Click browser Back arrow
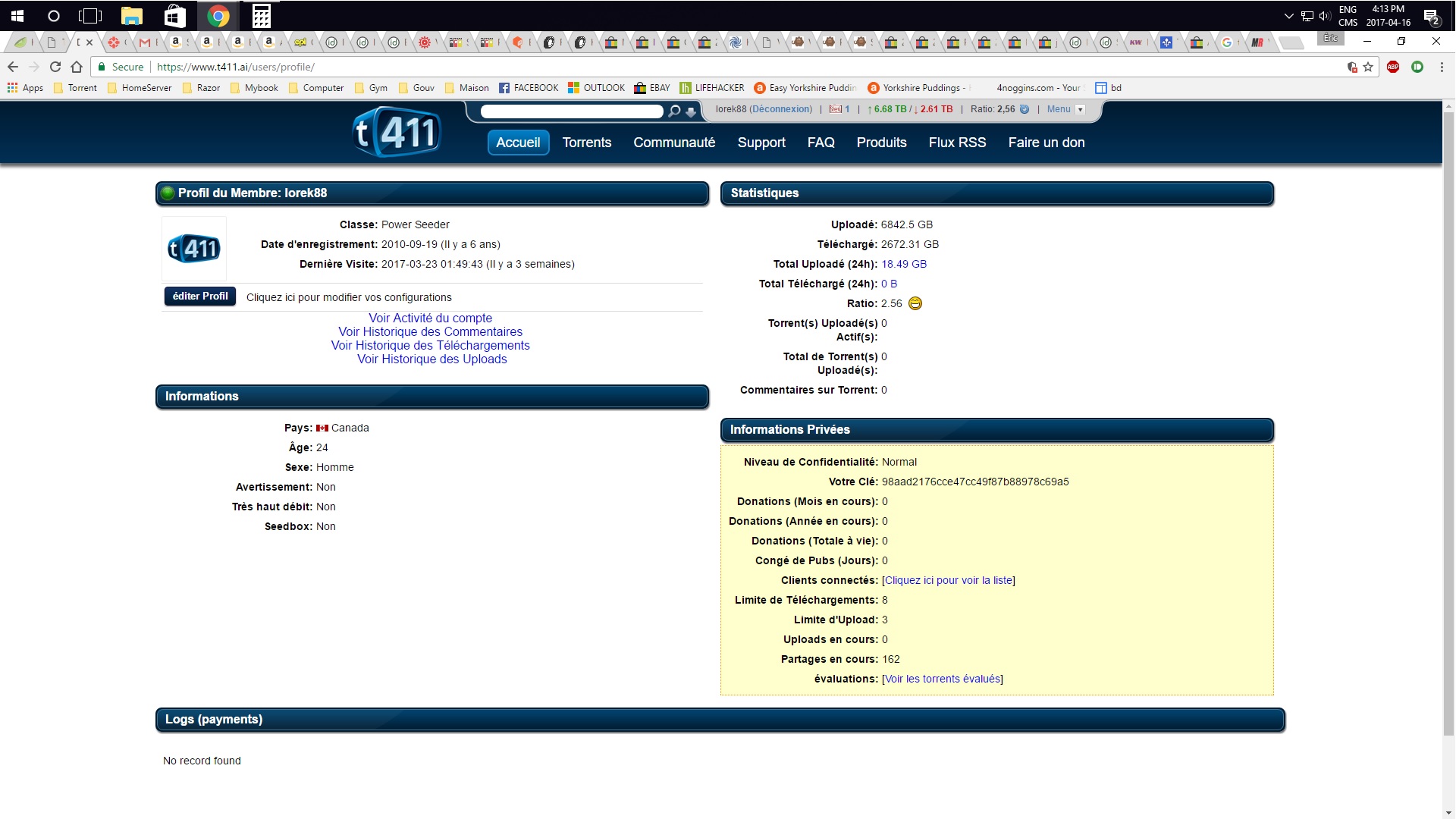This screenshot has height=819, width=1456. 13,67
